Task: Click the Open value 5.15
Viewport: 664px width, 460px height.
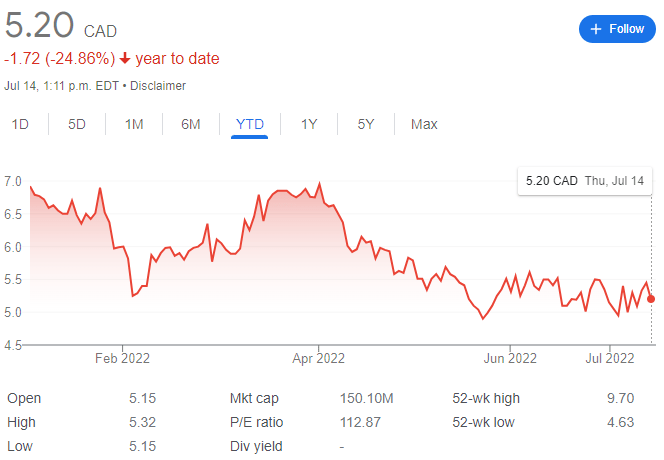Action: click(x=142, y=398)
